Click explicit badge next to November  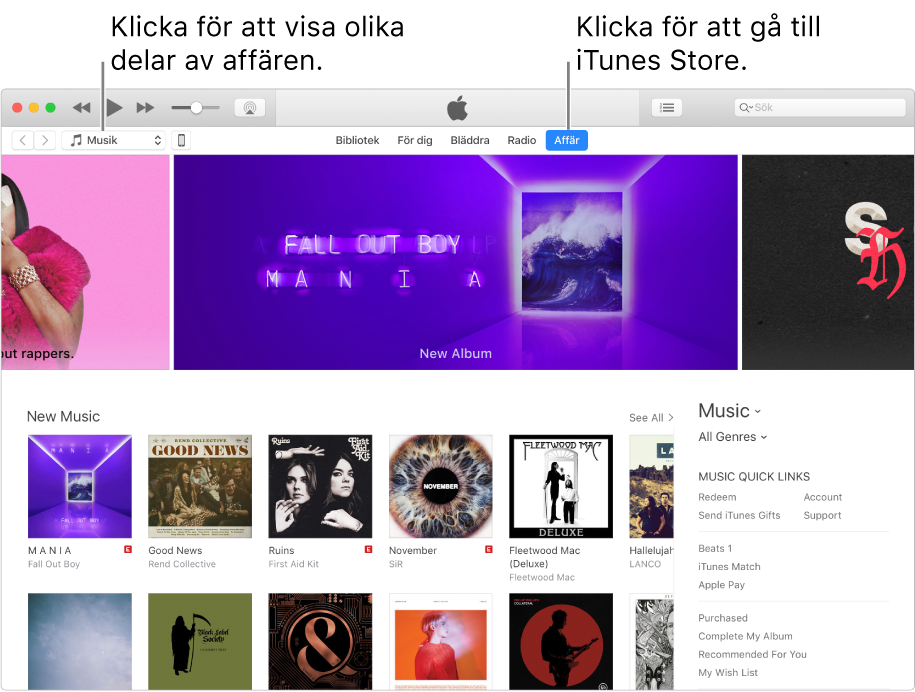488,549
